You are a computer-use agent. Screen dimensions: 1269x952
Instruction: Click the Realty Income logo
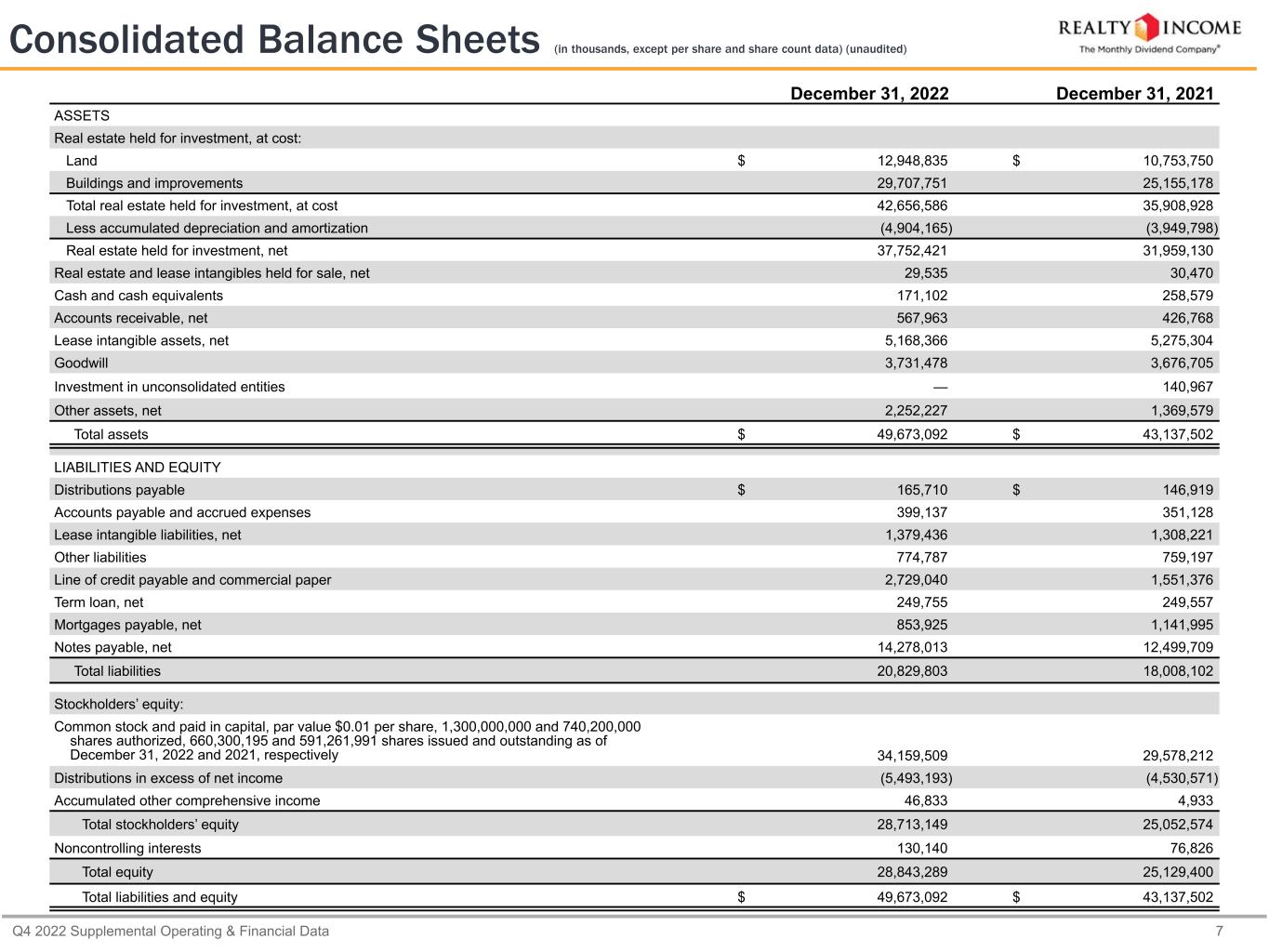pos(1149,27)
